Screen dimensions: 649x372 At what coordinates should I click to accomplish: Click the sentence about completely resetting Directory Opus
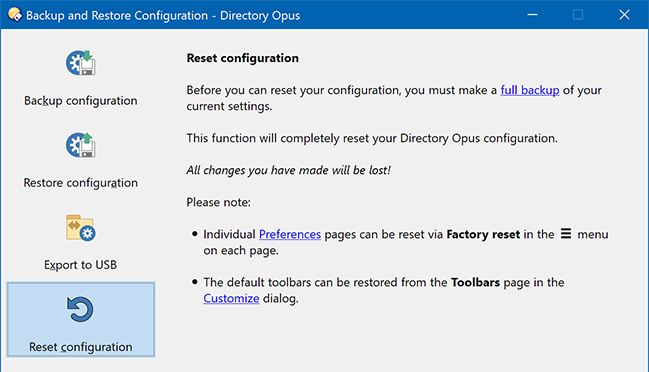point(372,138)
